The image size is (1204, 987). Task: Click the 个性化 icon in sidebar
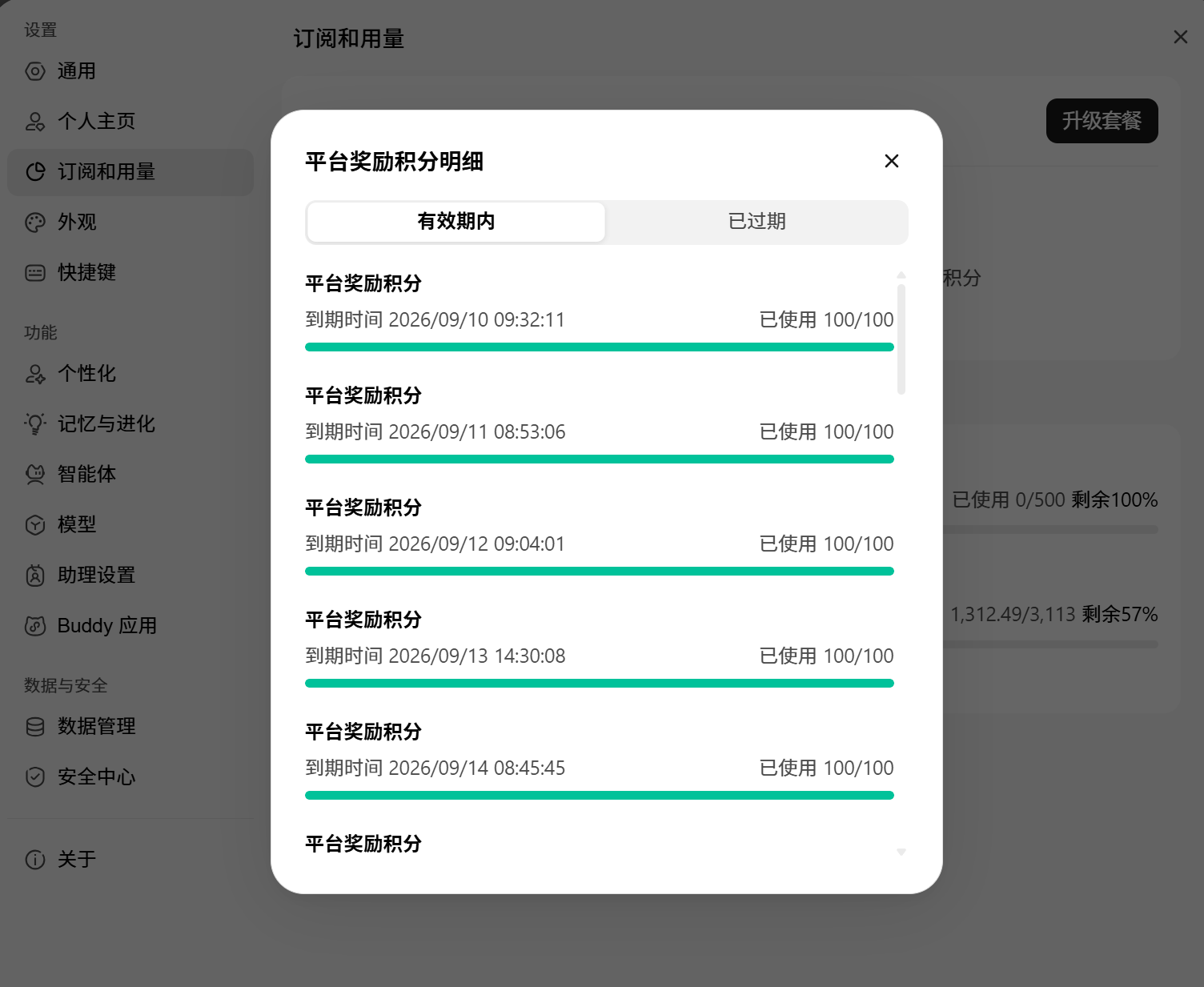[35, 374]
